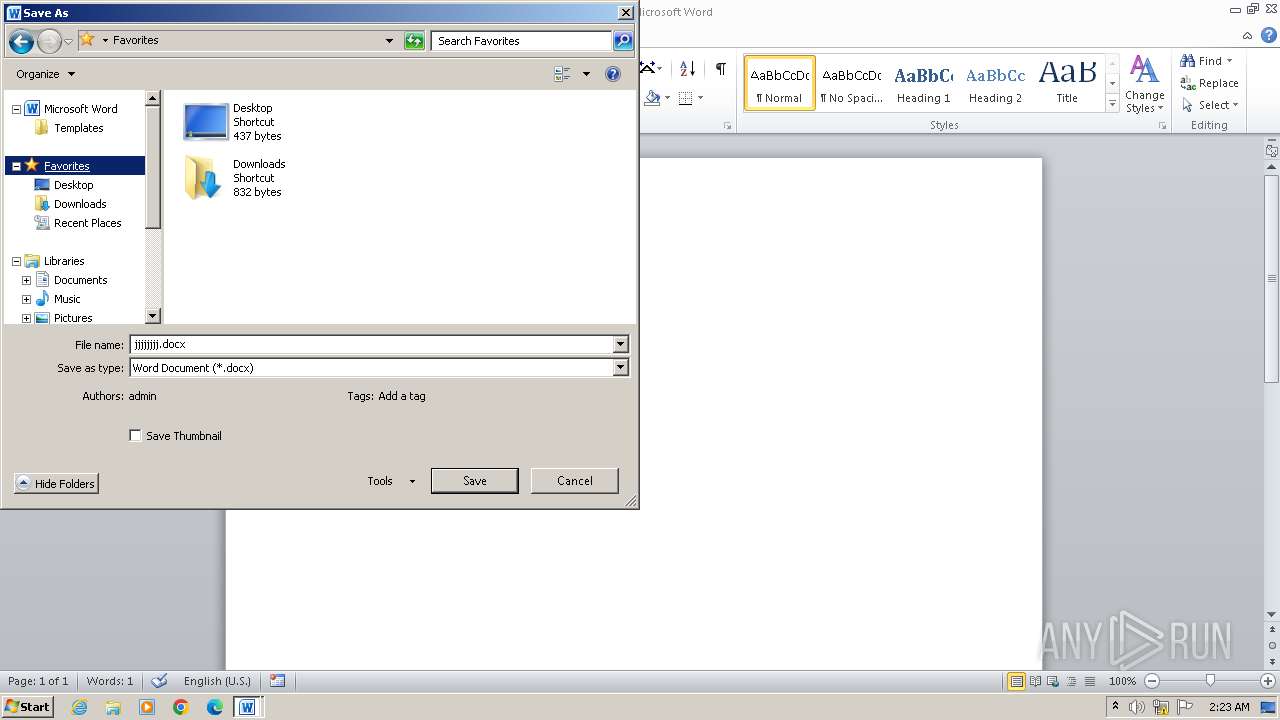Click the Replace button in Editing group
1280x720 pixels.
[1209, 83]
